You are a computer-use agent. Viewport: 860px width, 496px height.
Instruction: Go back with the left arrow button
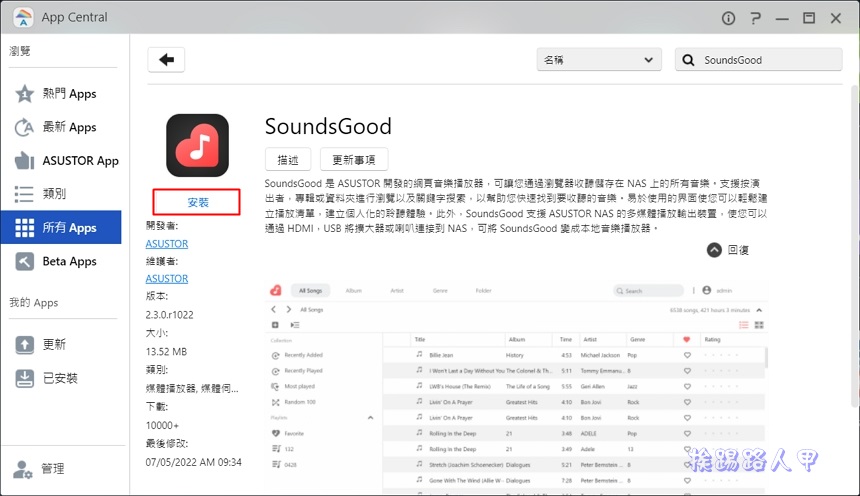tap(166, 59)
